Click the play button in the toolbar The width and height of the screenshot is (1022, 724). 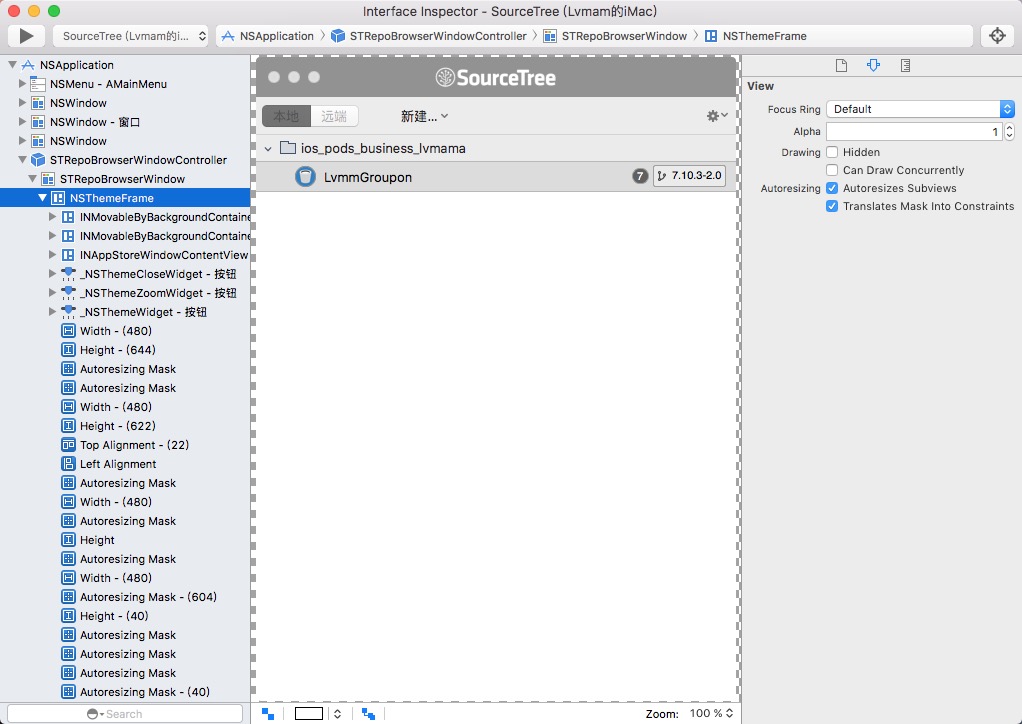(26, 36)
